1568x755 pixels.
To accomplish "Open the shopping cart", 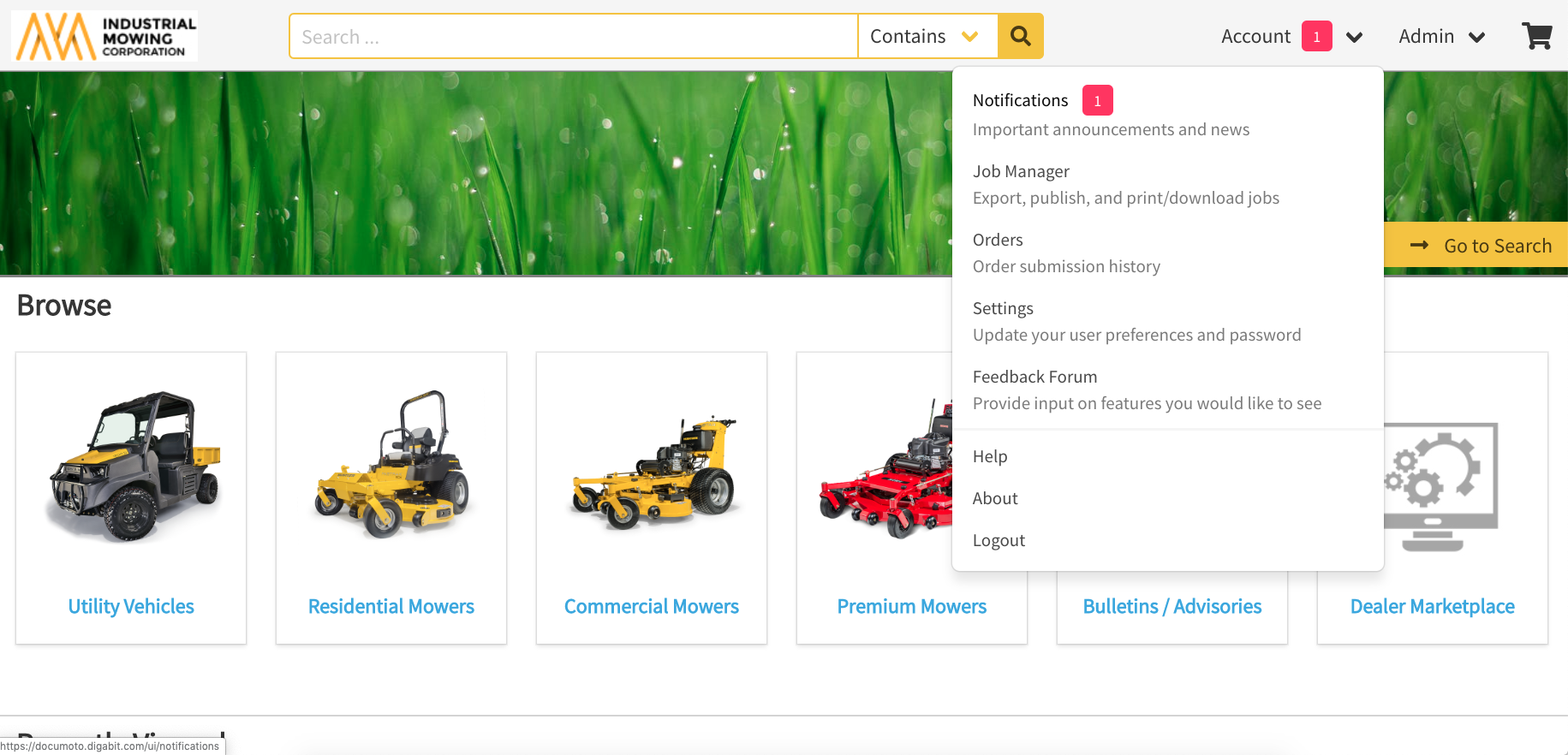I will (x=1536, y=36).
